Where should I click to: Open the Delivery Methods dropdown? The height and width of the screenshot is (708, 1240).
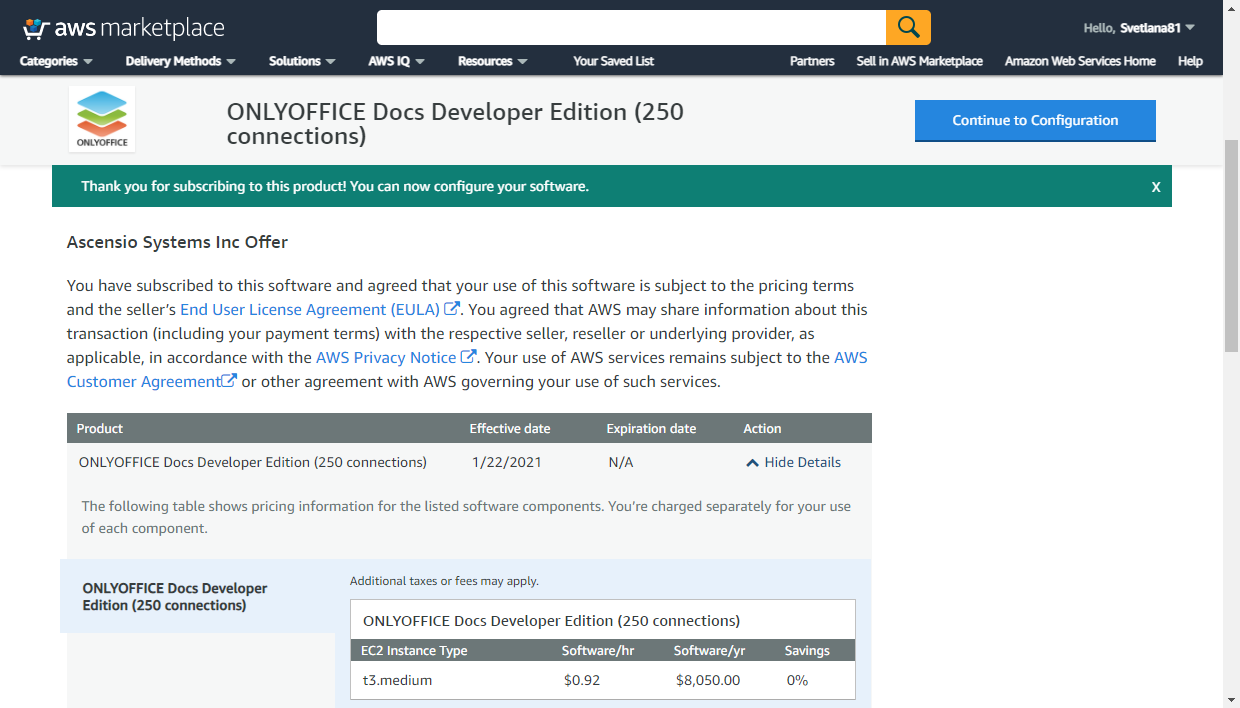180,61
